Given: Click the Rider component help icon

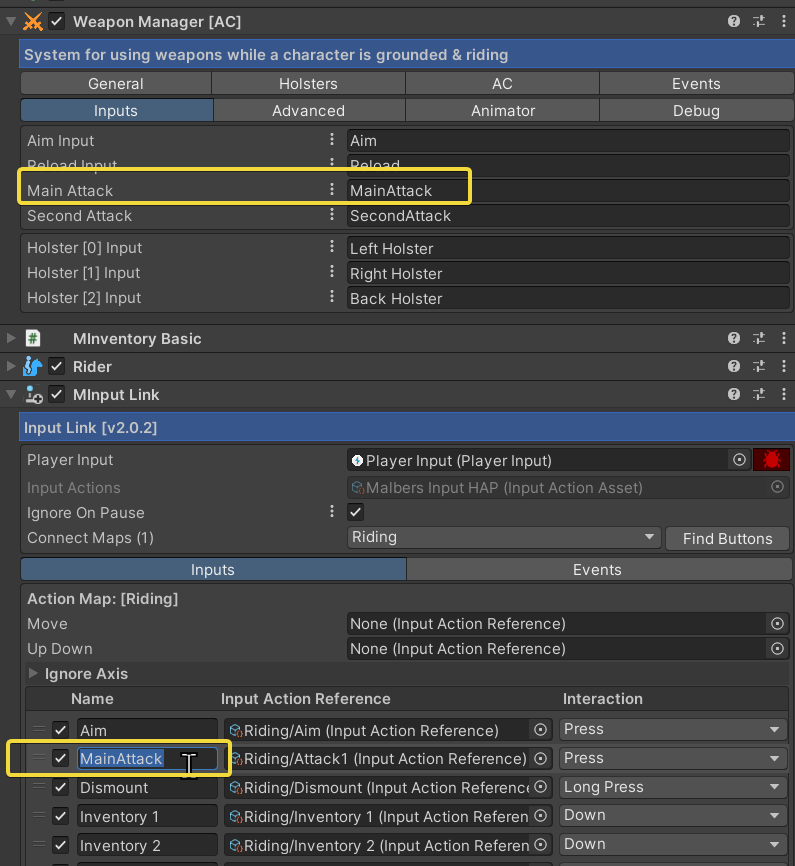Looking at the screenshot, I should tap(734, 367).
